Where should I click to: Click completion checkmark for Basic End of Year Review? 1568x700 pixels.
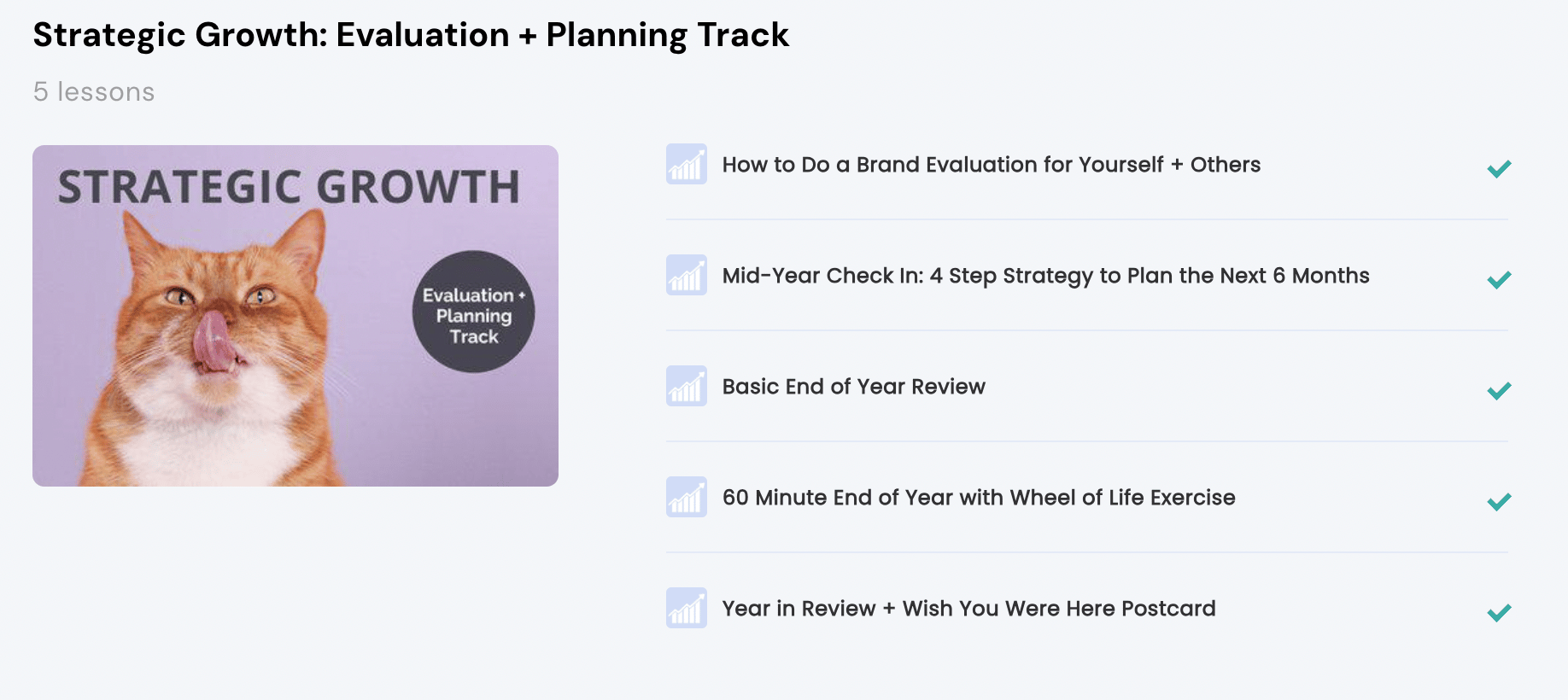(x=1499, y=391)
